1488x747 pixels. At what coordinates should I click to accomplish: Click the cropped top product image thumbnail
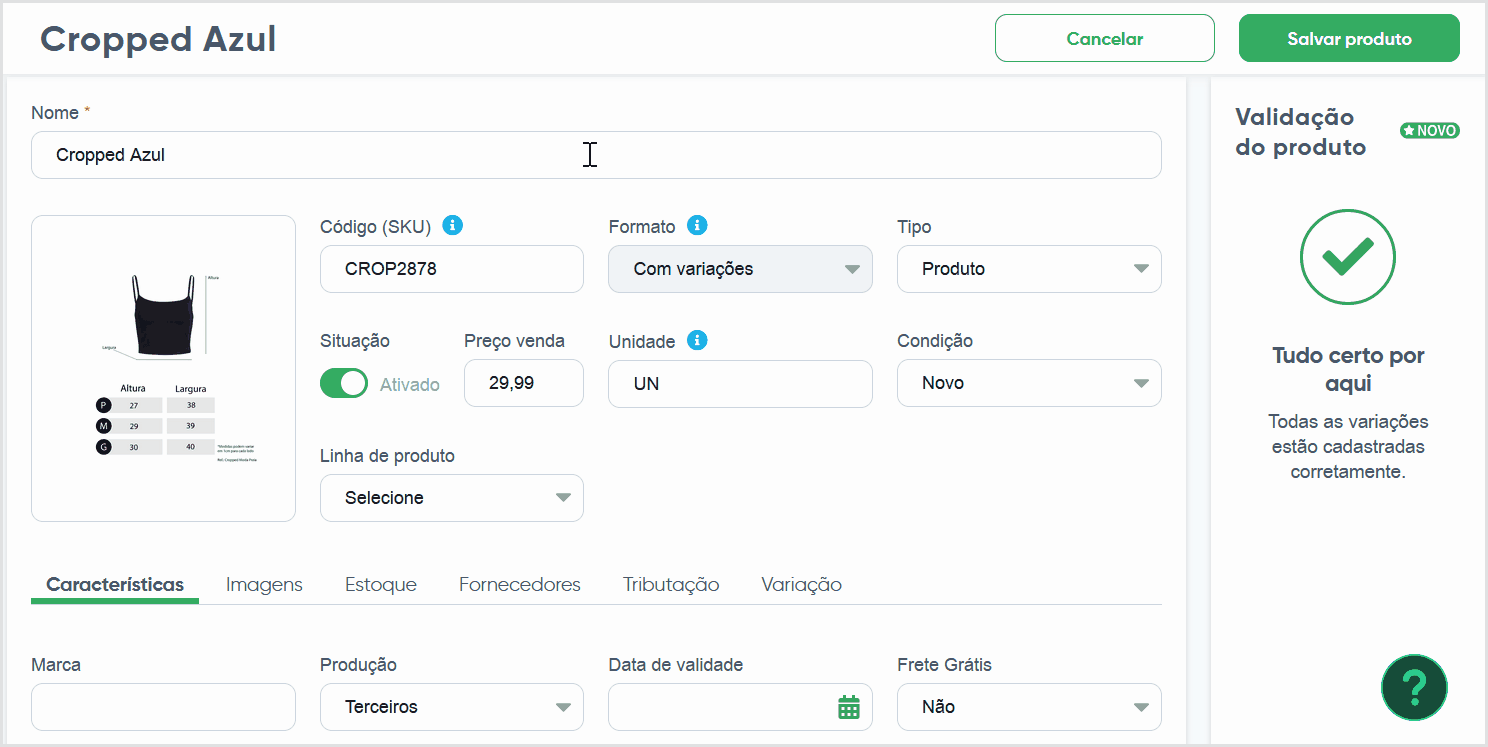coord(163,368)
